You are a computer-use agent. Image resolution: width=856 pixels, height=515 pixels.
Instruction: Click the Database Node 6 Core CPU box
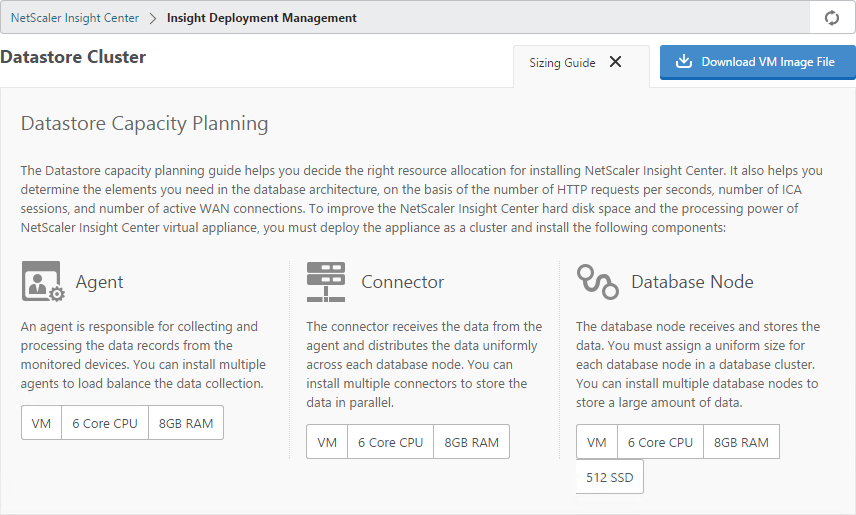click(660, 442)
